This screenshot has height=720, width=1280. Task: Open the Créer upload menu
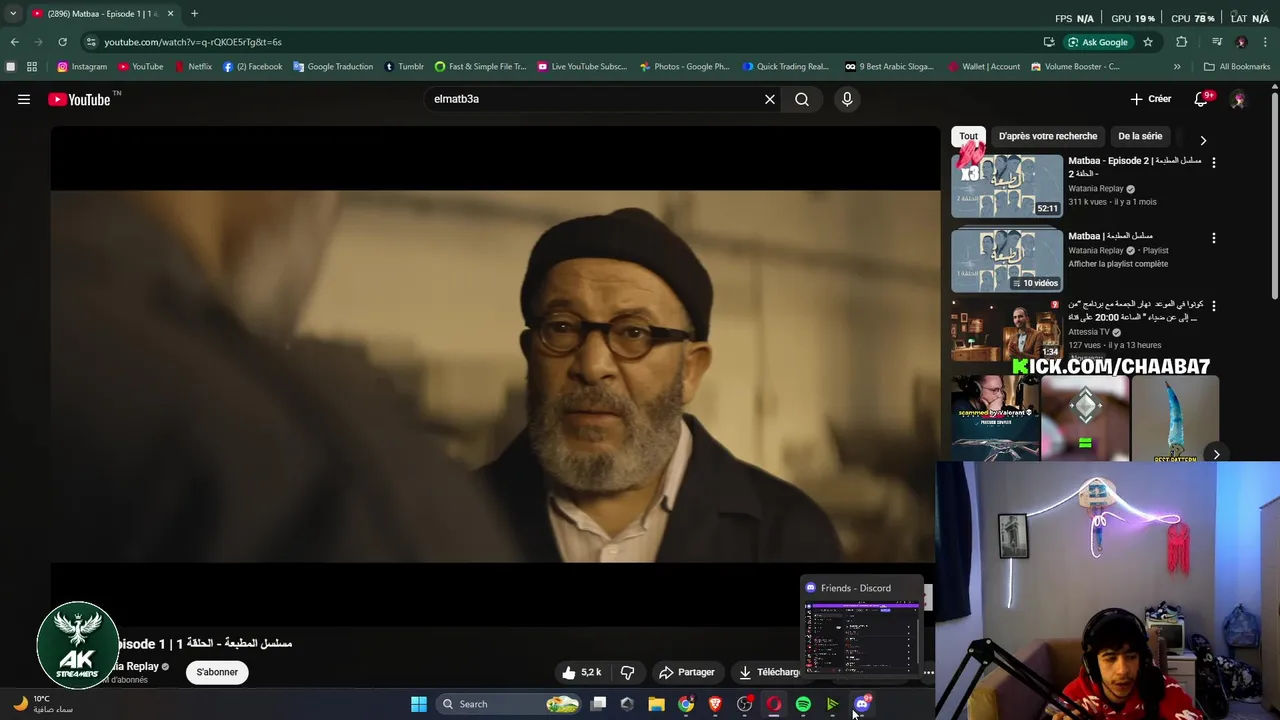coord(1151,99)
